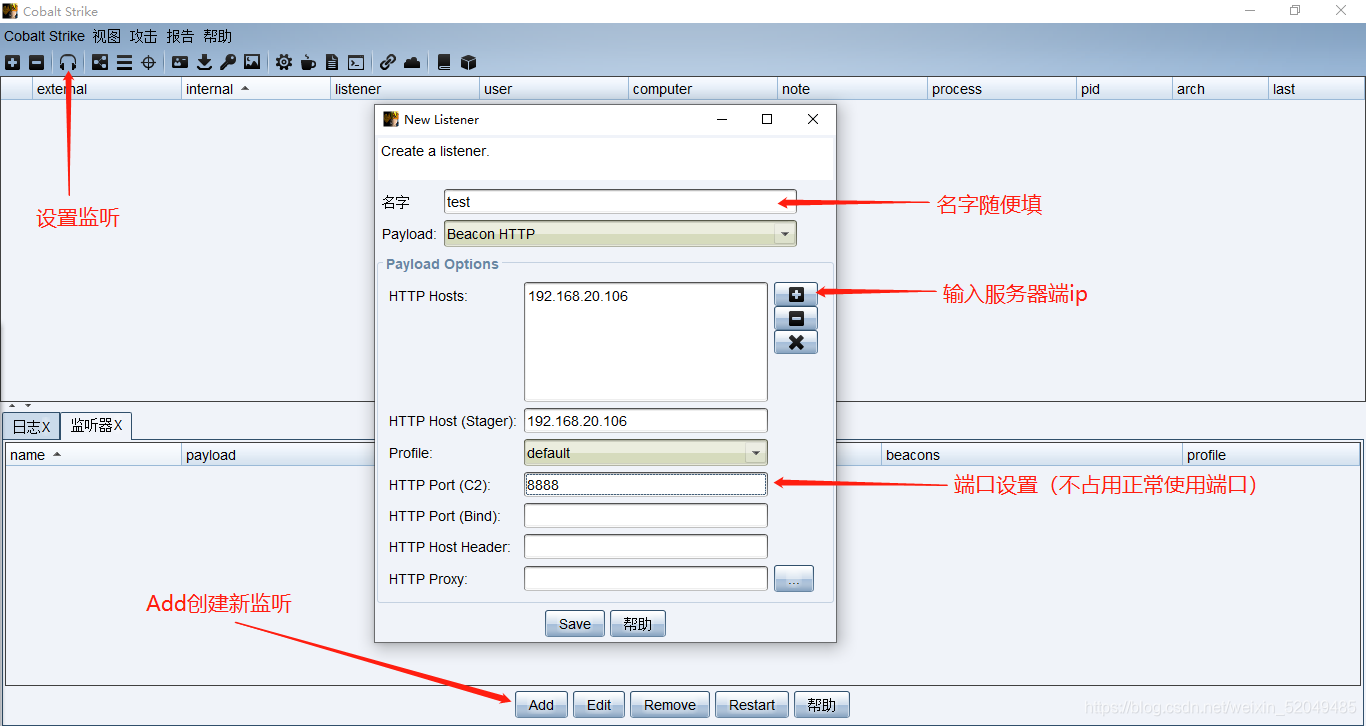Viewport: 1366px width, 726px height.
Task: Open screenshots picture icon
Action: coord(252,62)
